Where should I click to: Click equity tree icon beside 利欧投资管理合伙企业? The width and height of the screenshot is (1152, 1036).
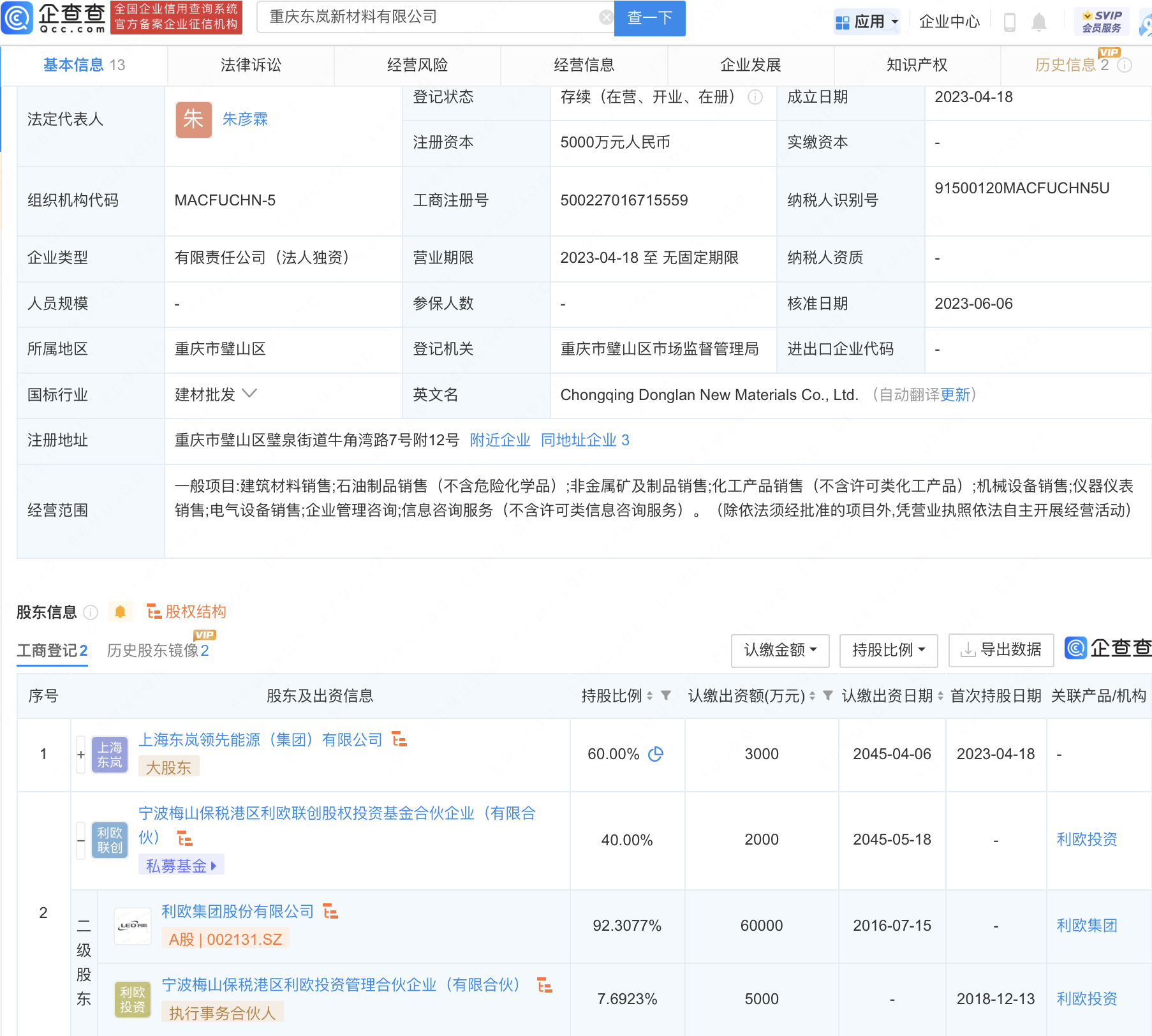[545, 985]
